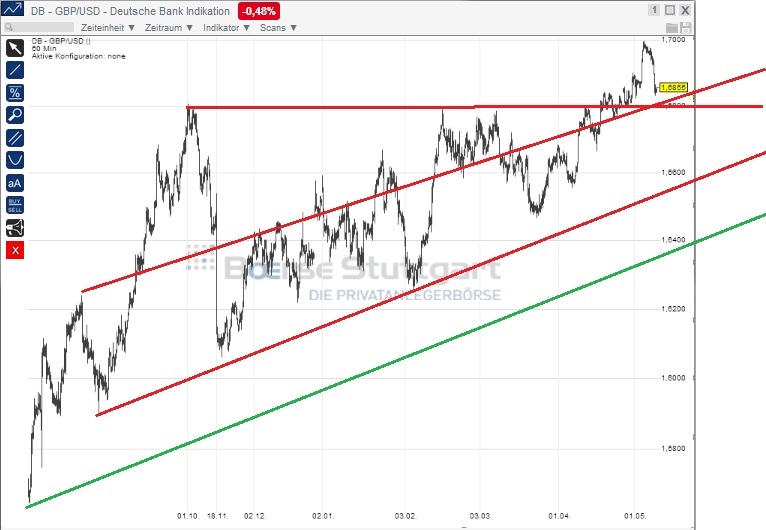Click the search magnifier icon
The width and height of the screenshot is (766, 530).
point(9,27)
